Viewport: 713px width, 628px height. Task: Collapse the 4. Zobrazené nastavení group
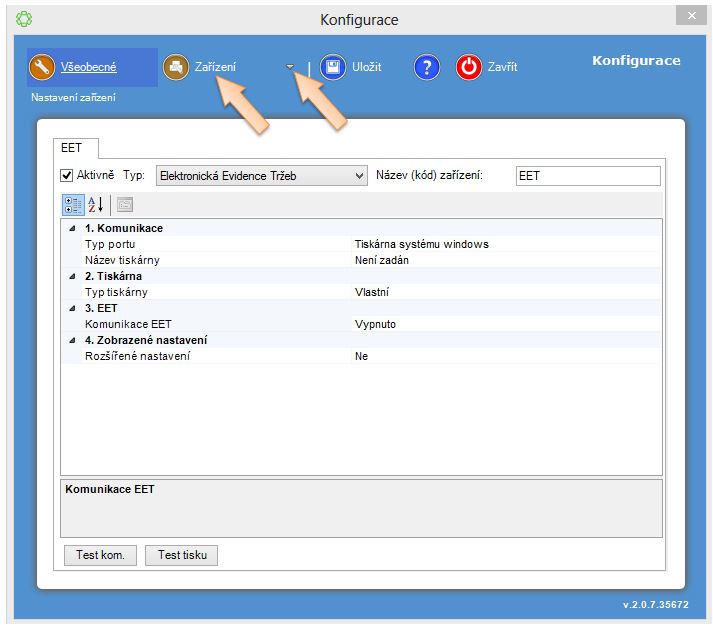(71, 340)
